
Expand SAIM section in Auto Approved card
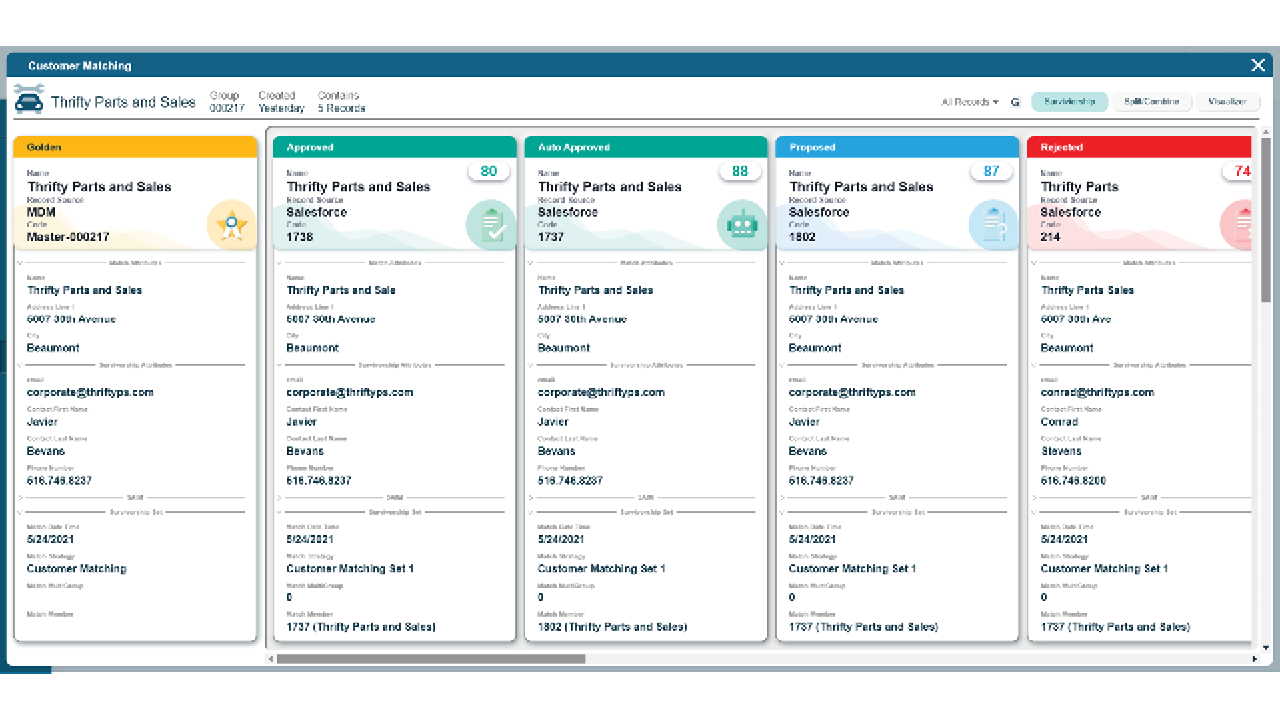tap(531, 497)
